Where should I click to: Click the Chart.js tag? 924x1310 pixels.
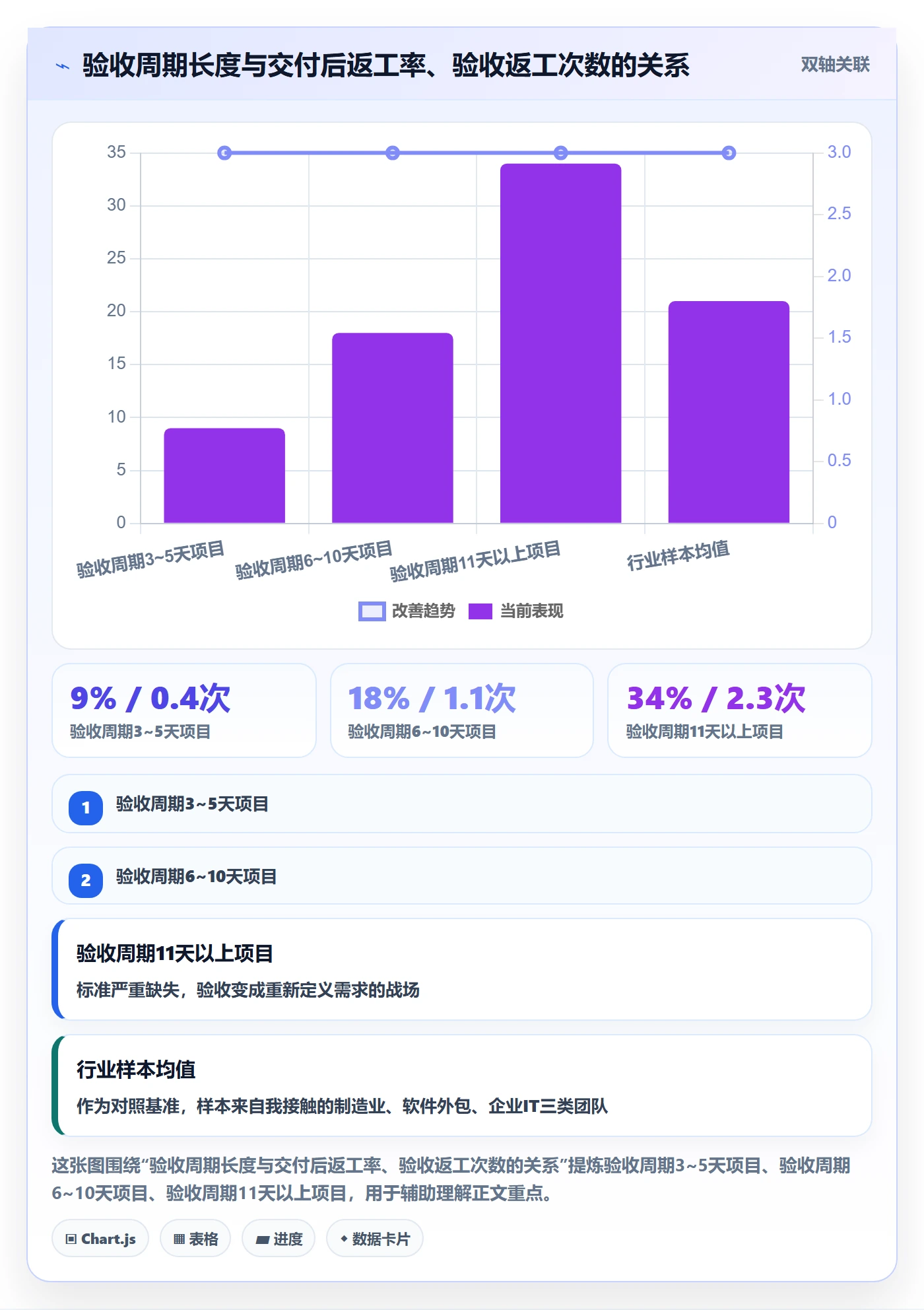point(100,1239)
